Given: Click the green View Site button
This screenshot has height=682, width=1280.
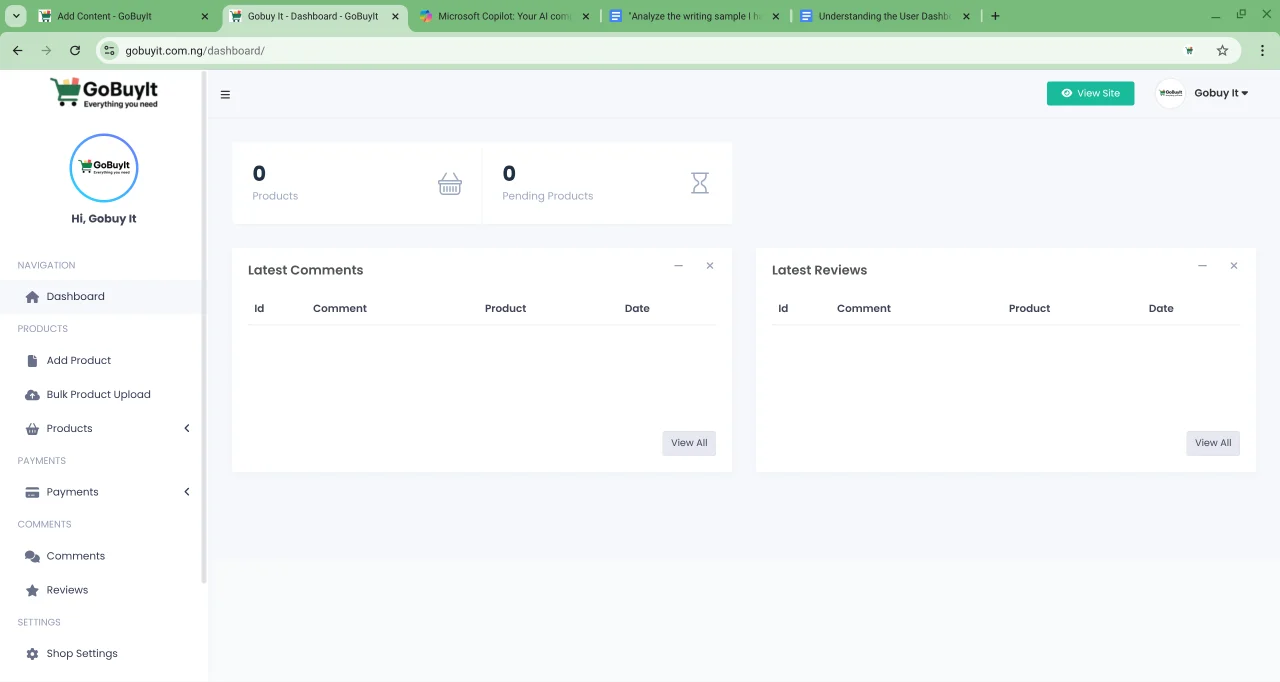Looking at the screenshot, I should click(x=1090, y=93).
